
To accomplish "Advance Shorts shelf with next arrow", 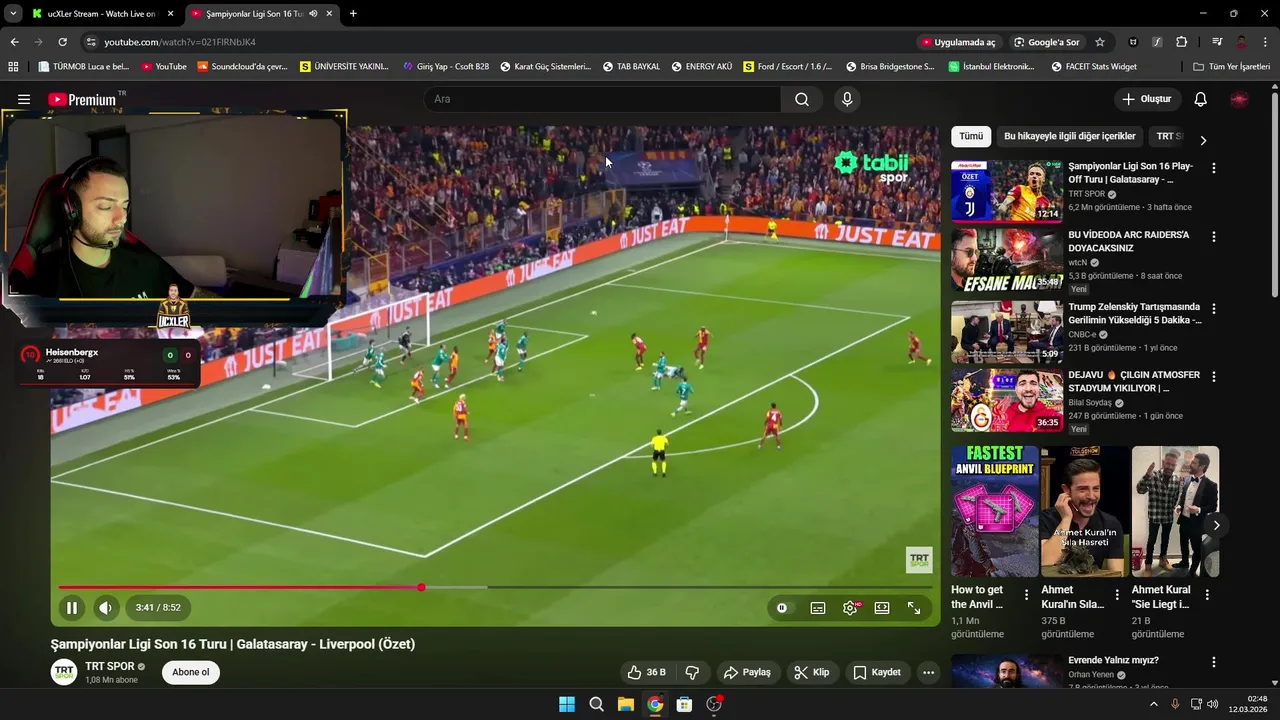I will coord(1216,525).
